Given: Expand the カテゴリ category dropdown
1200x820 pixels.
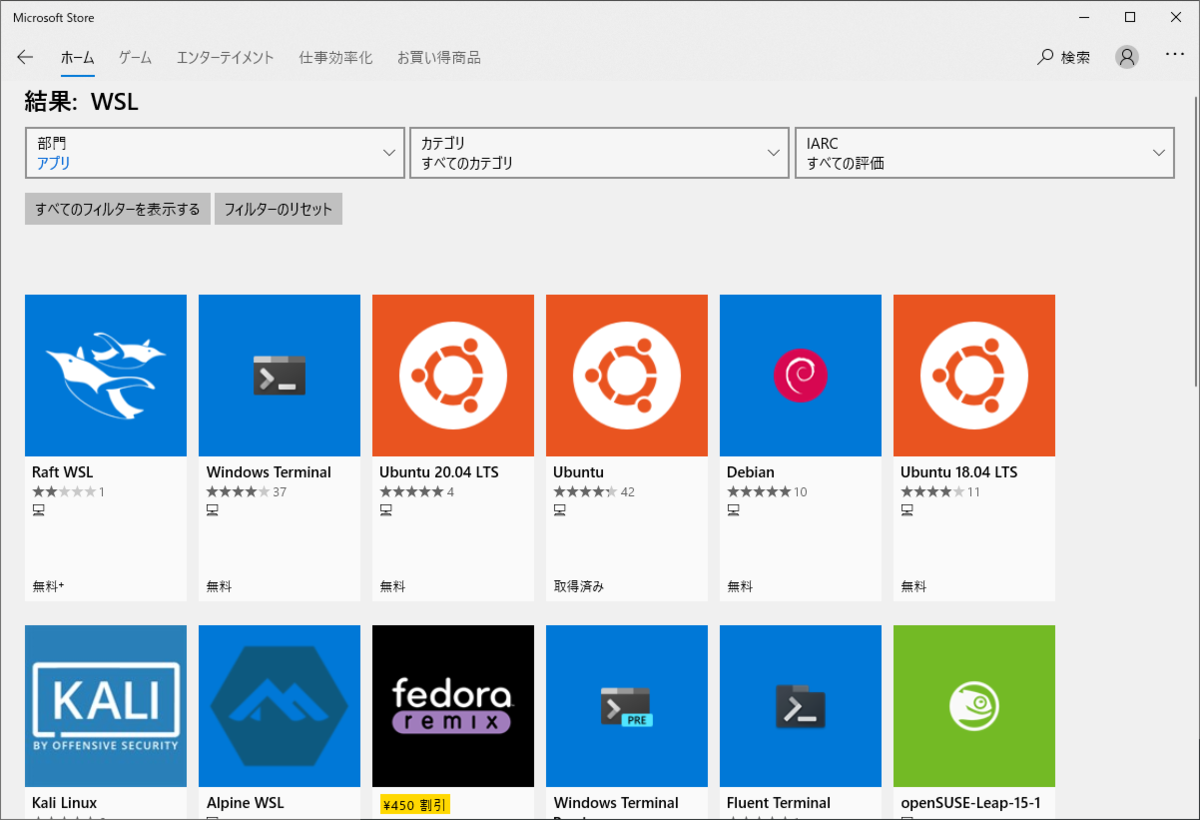Looking at the screenshot, I should coord(600,153).
